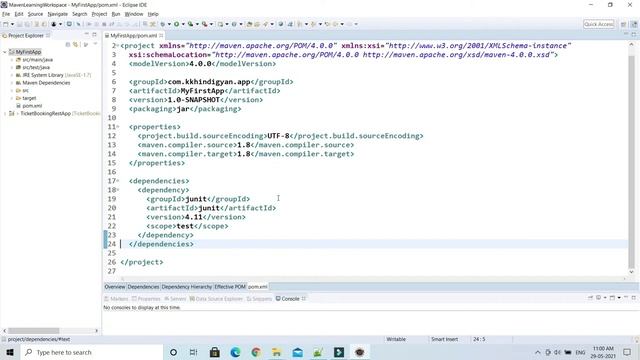Select pom.xml in Project Explorer
Image resolution: width=640 pixels, height=360 pixels.
(x=32, y=106)
